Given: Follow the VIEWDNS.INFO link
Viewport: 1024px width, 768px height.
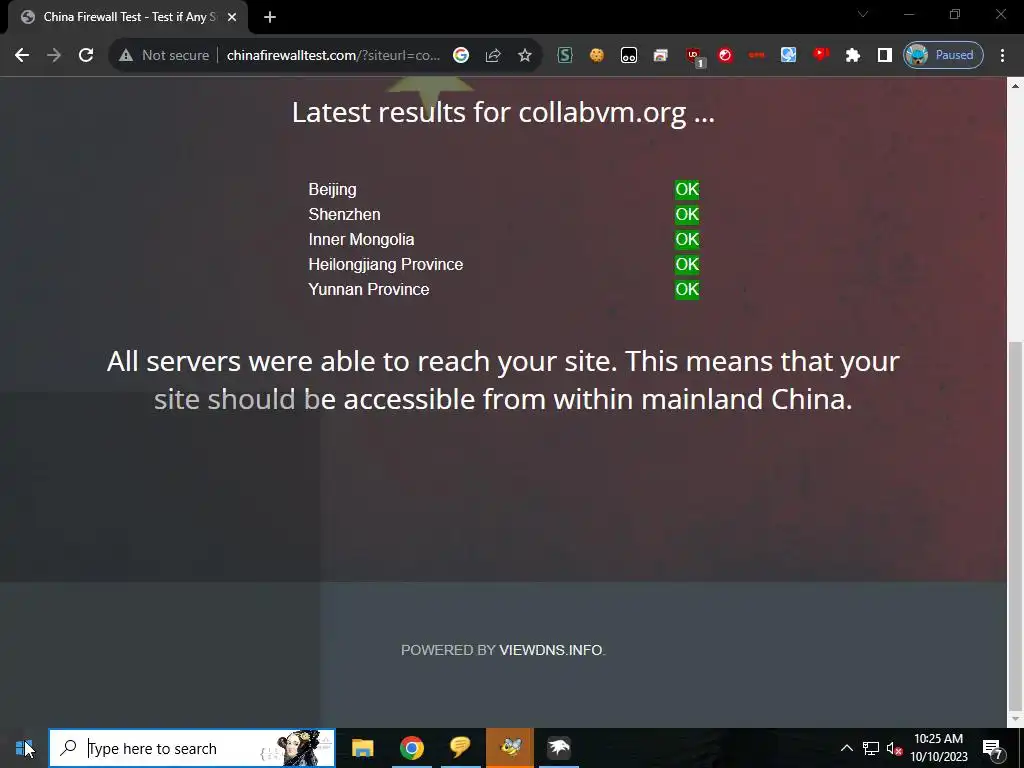Looking at the screenshot, I should pos(551,650).
